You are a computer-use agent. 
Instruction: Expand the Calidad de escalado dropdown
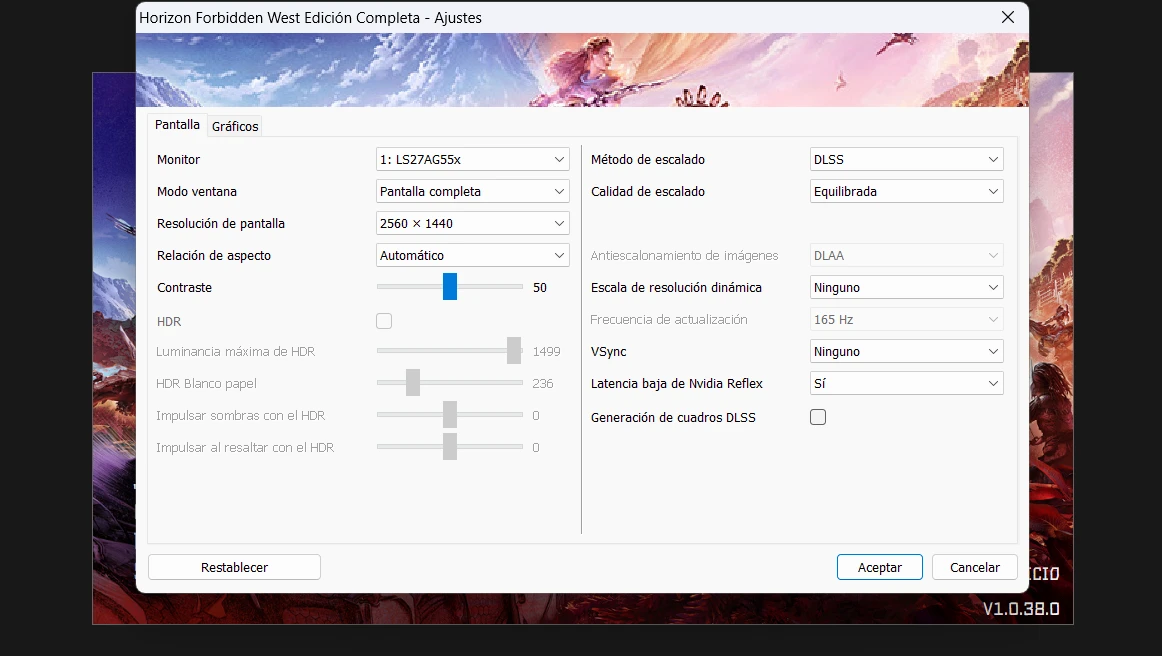point(906,192)
